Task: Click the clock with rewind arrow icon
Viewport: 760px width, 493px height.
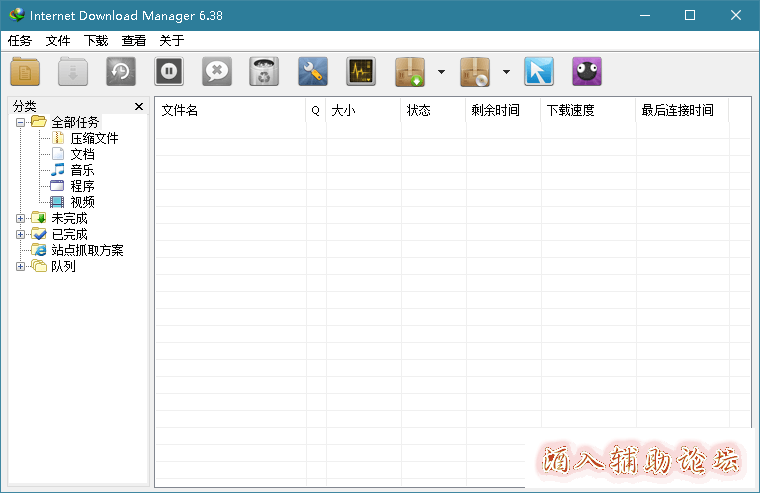Action: [x=121, y=72]
